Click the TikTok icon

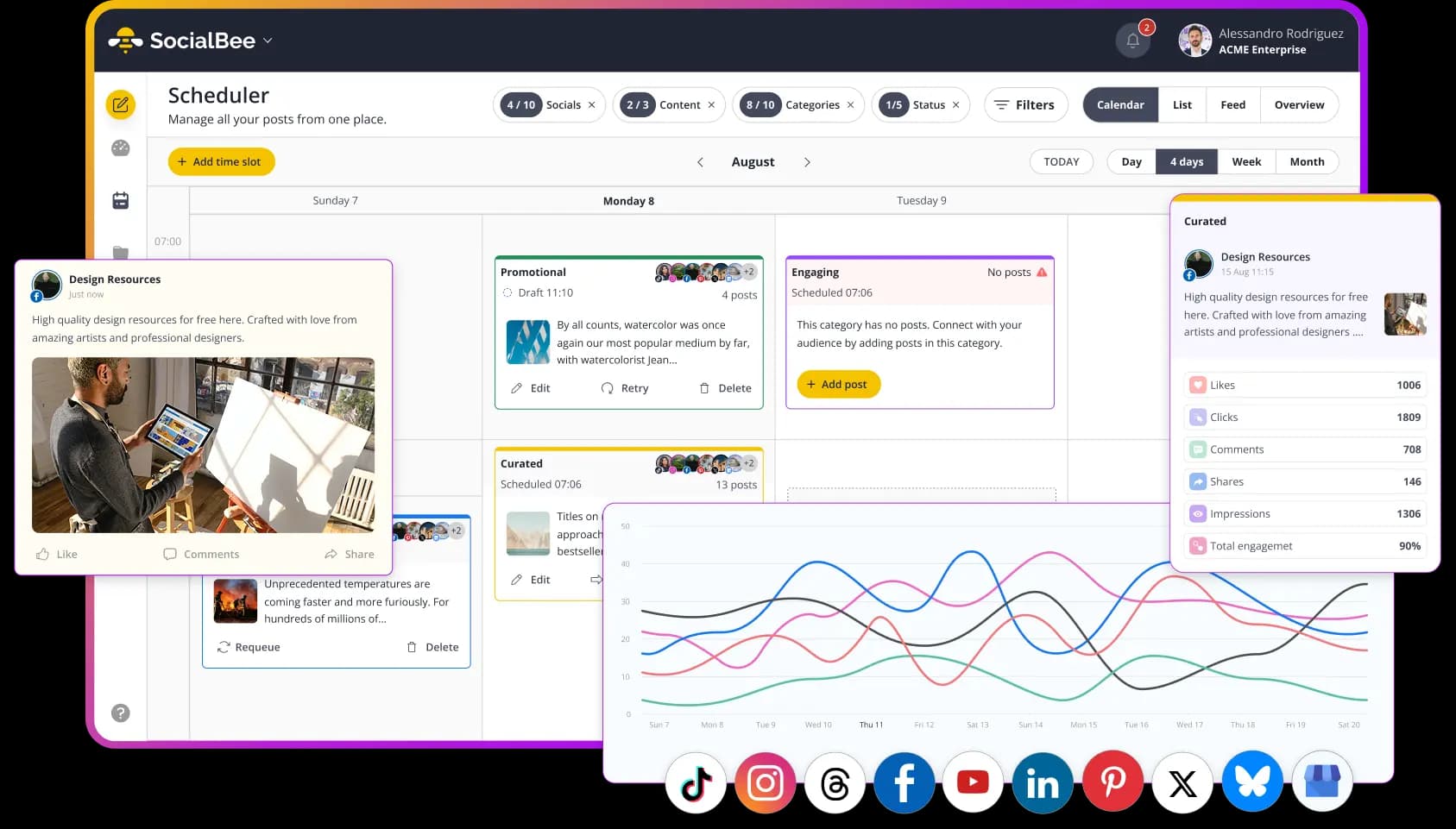point(696,783)
